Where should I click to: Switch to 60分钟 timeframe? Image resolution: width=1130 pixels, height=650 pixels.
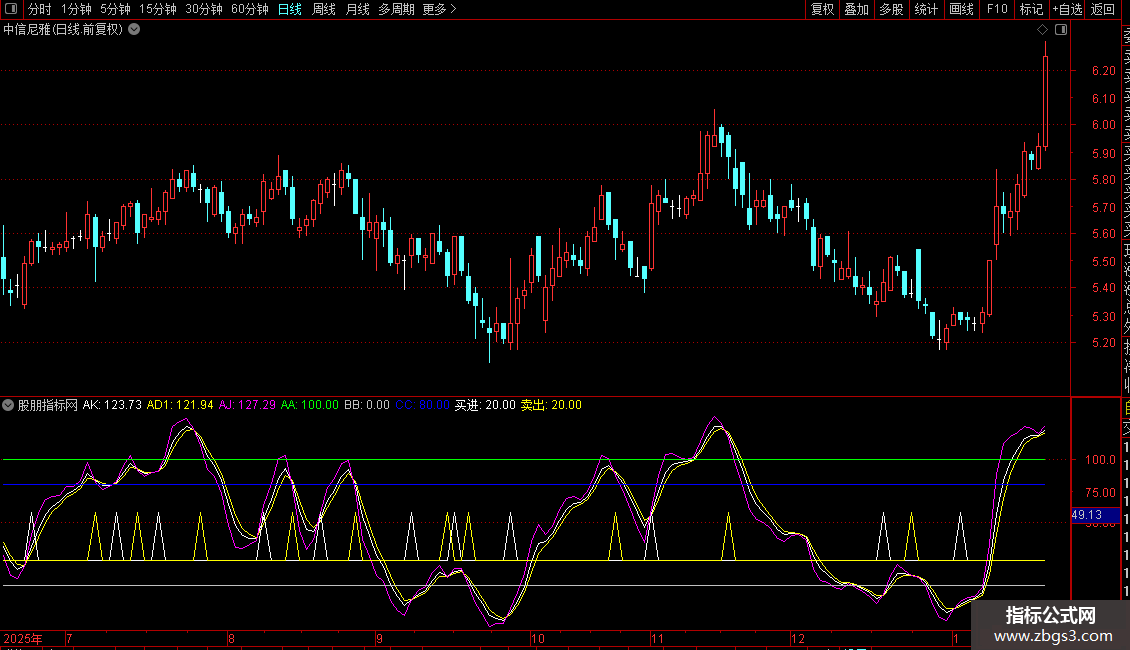(x=249, y=9)
